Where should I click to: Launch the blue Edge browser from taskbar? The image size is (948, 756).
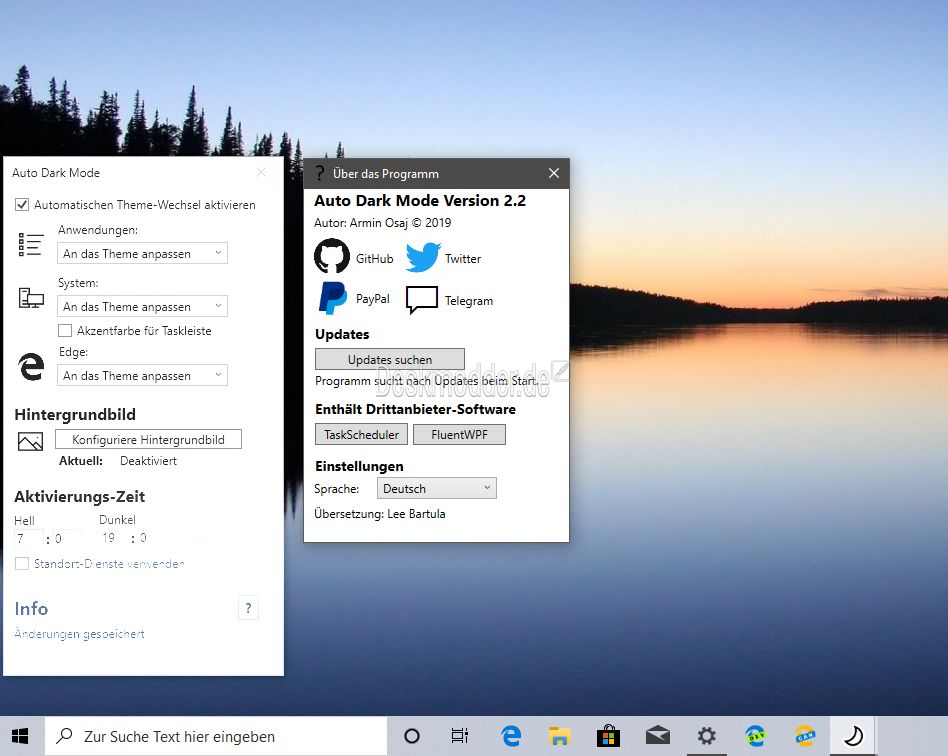[511, 736]
